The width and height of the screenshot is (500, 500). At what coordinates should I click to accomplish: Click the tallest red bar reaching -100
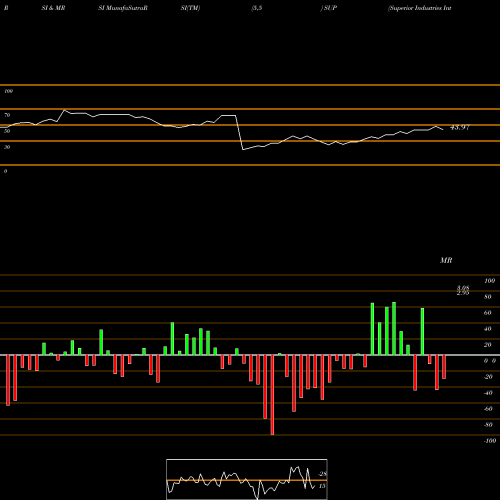272,395
